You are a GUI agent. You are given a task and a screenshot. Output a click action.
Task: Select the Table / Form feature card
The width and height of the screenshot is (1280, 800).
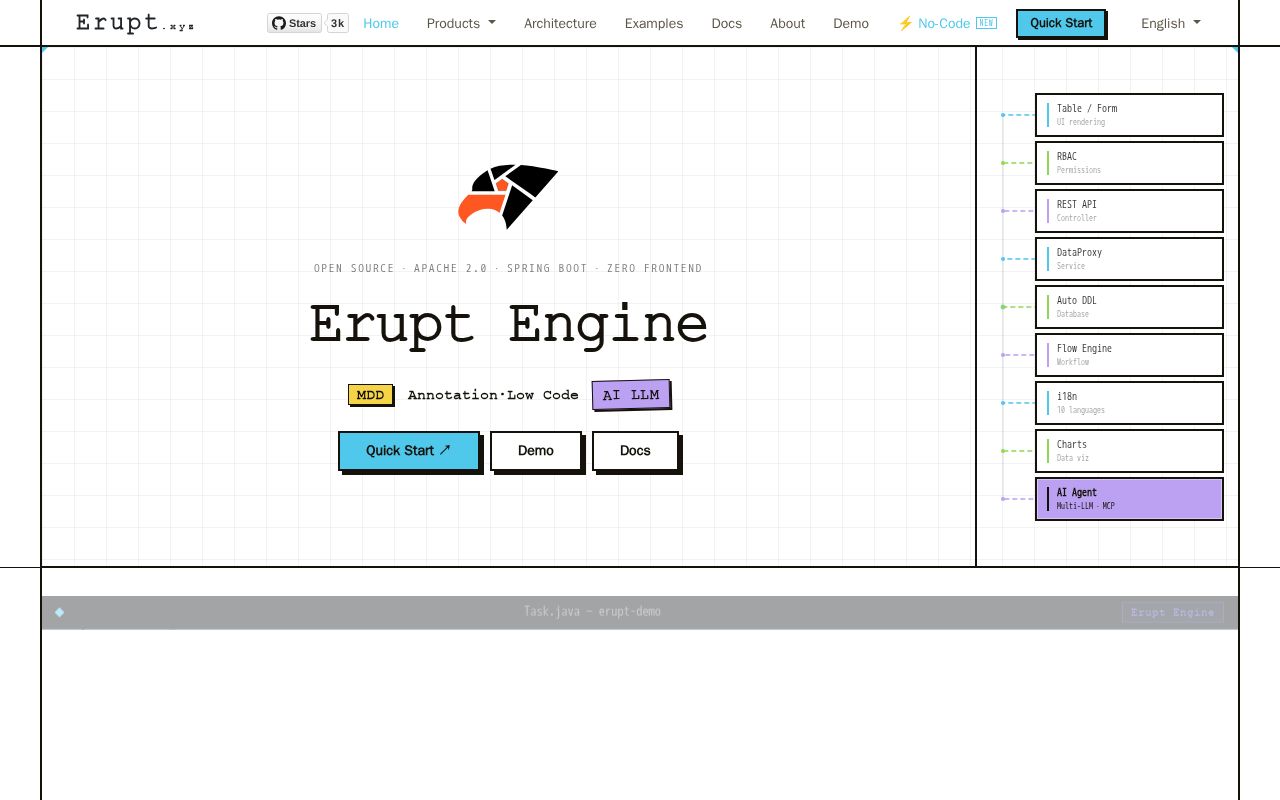(x=1129, y=115)
